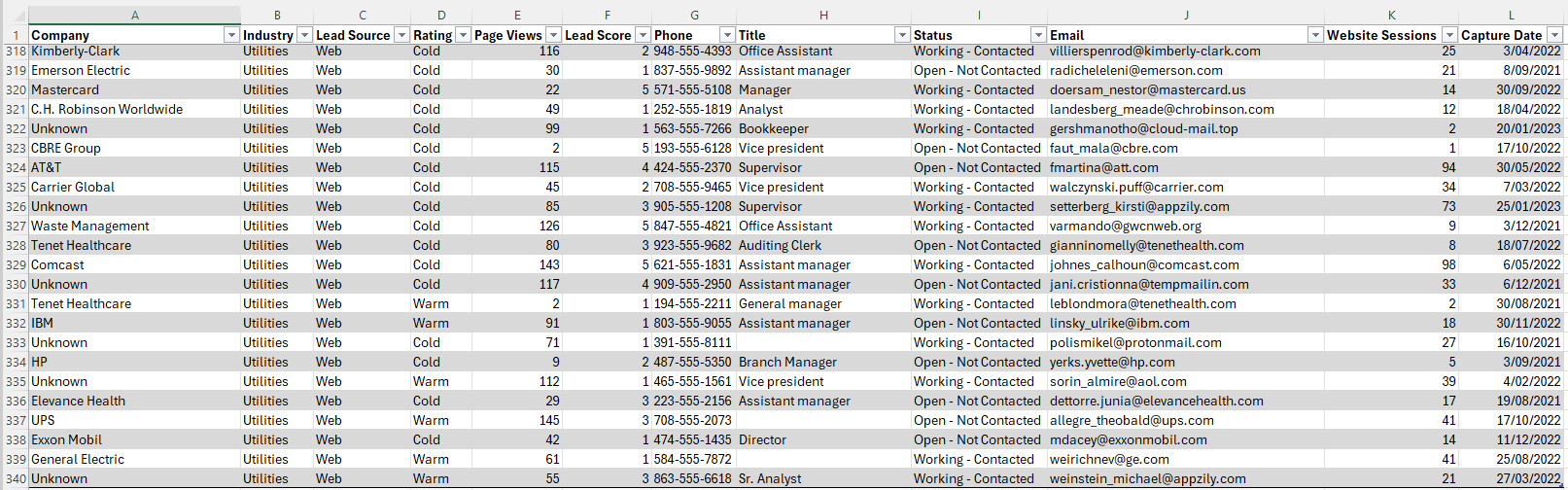1568x490 pixels.
Task: Select the mdacey@exxonmobil.com email cell
Action: [x=1186, y=439]
